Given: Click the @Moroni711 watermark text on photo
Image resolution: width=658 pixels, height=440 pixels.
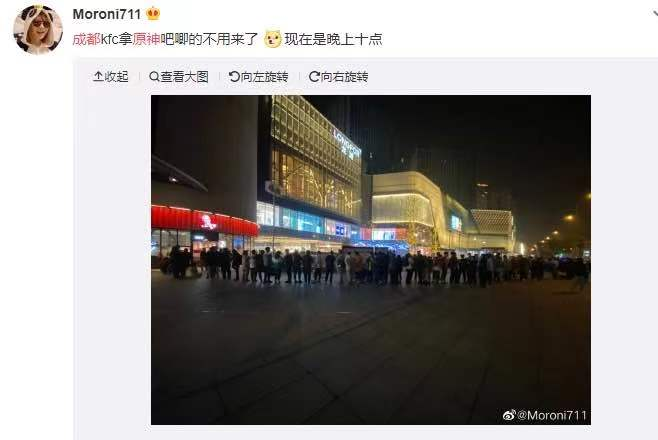Looking at the screenshot, I should (551, 415).
